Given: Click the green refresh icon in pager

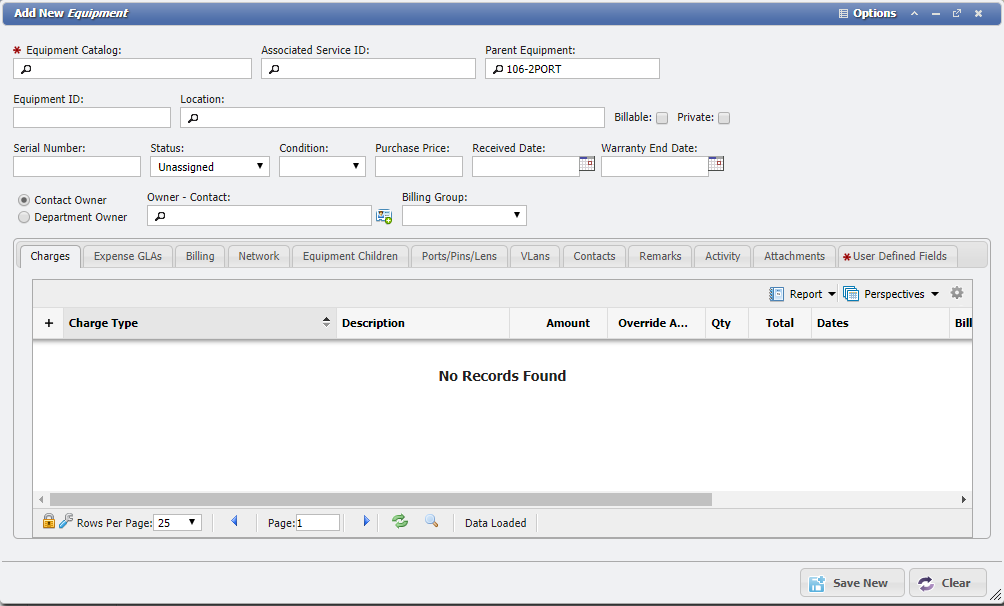Looking at the screenshot, I should (400, 522).
